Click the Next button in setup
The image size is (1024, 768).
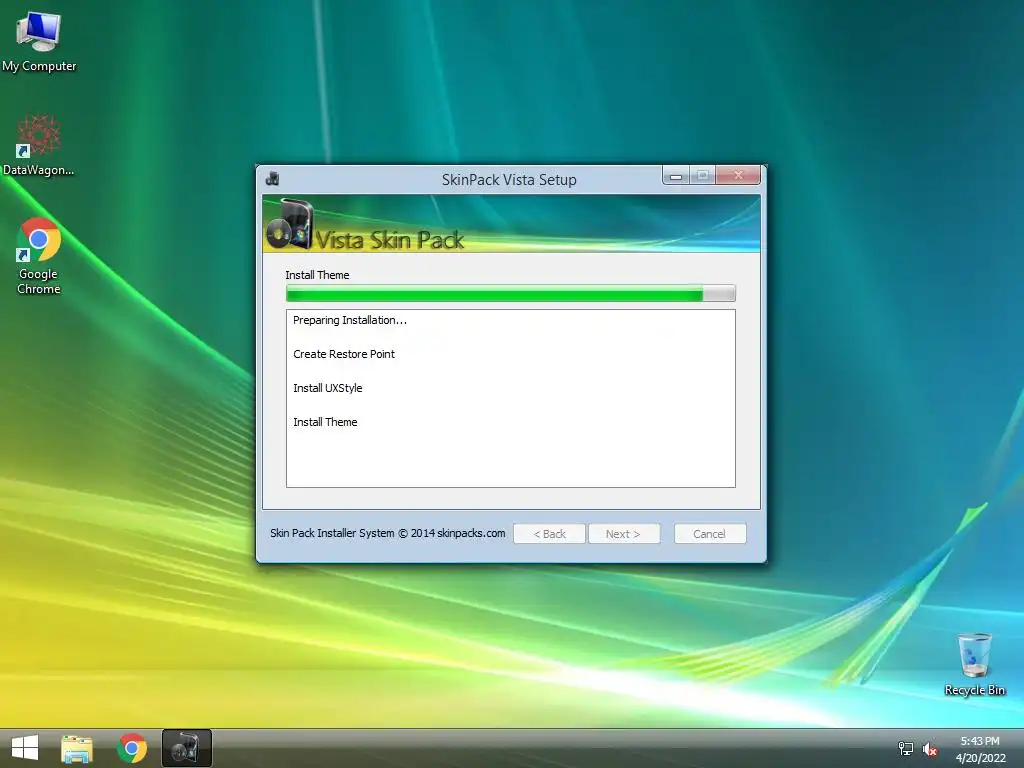624,534
